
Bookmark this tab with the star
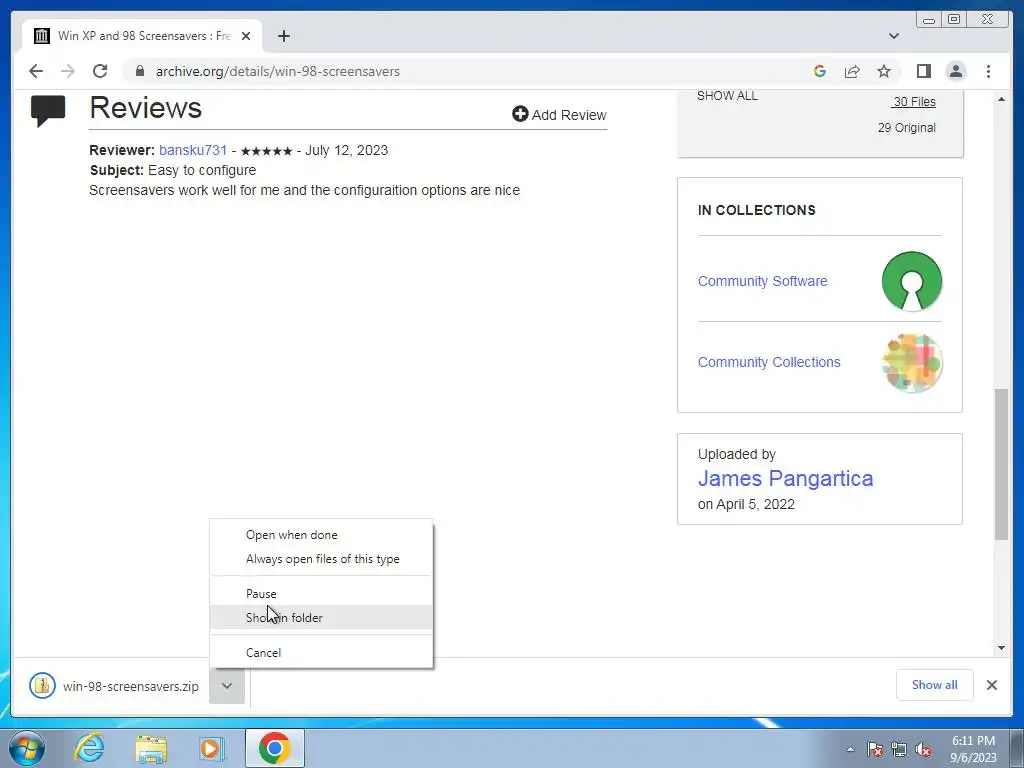coord(884,71)
